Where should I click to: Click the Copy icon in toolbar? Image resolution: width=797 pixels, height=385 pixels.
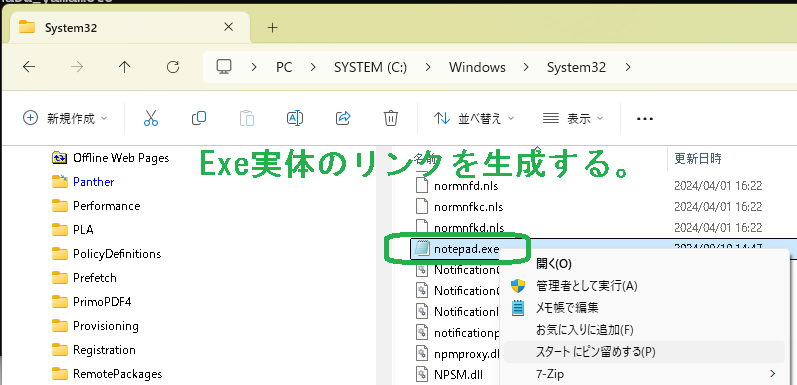click(199, 118)
